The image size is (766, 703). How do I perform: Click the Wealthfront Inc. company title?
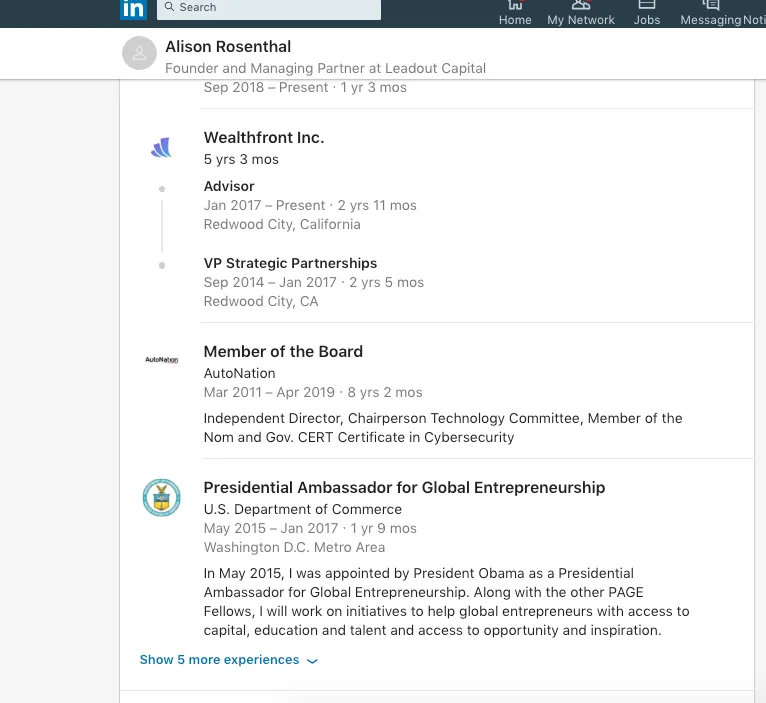(264, 137)
